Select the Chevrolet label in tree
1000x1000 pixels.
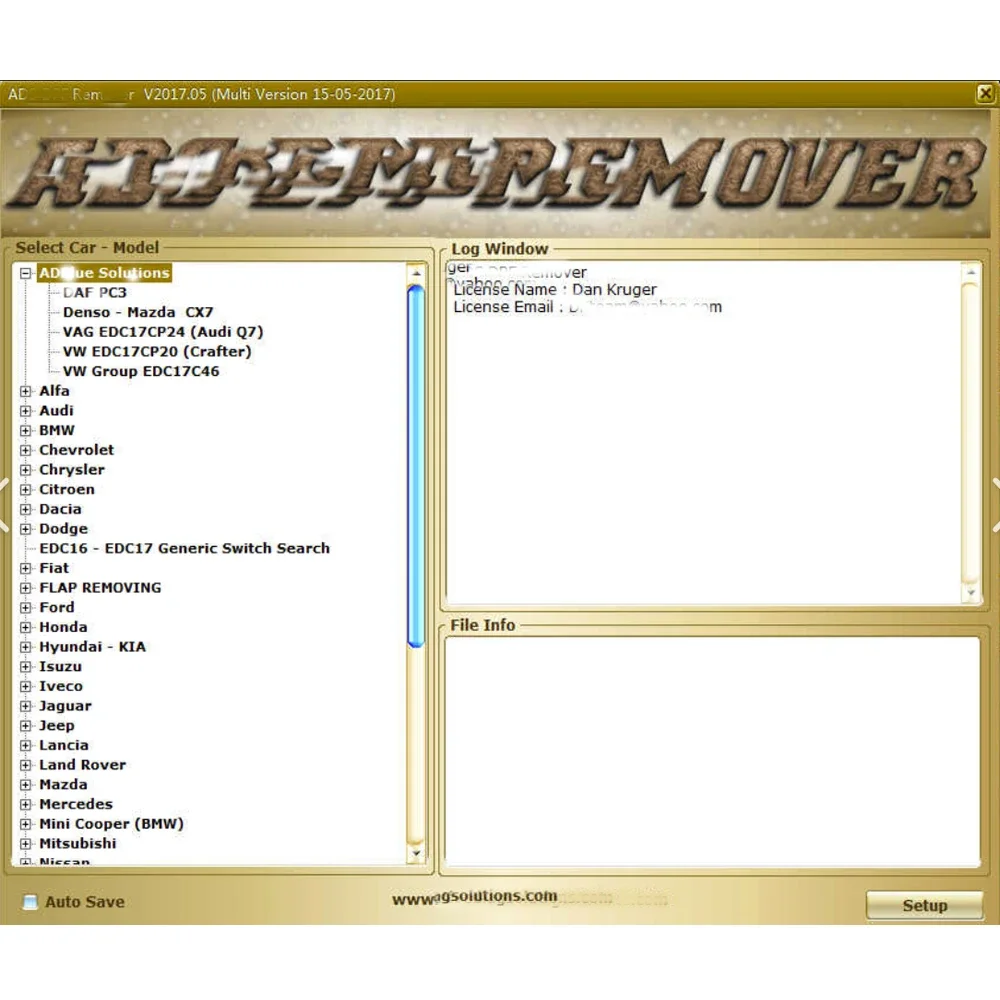(x=77, y=450)
